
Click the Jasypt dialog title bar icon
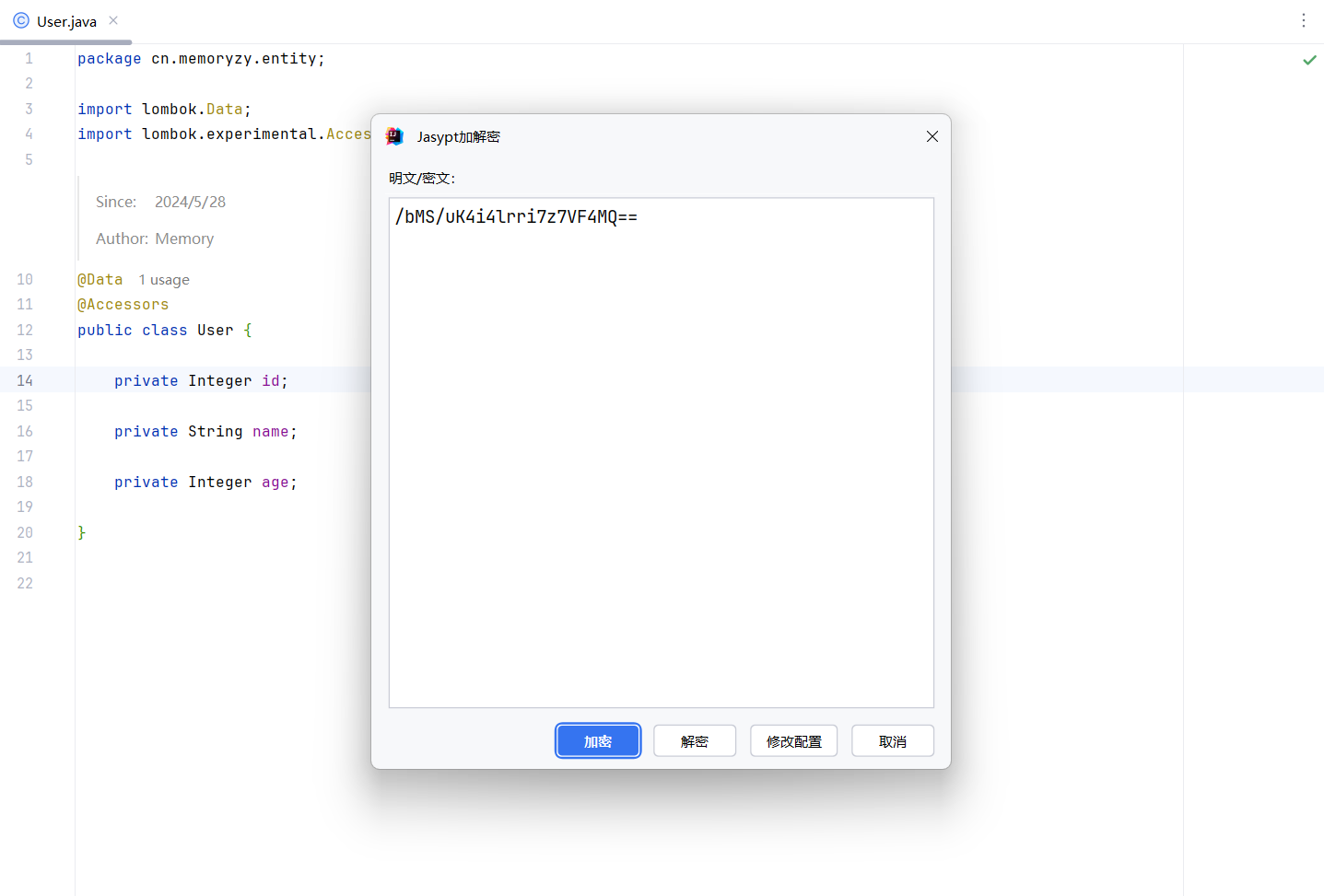coord(395,136)
